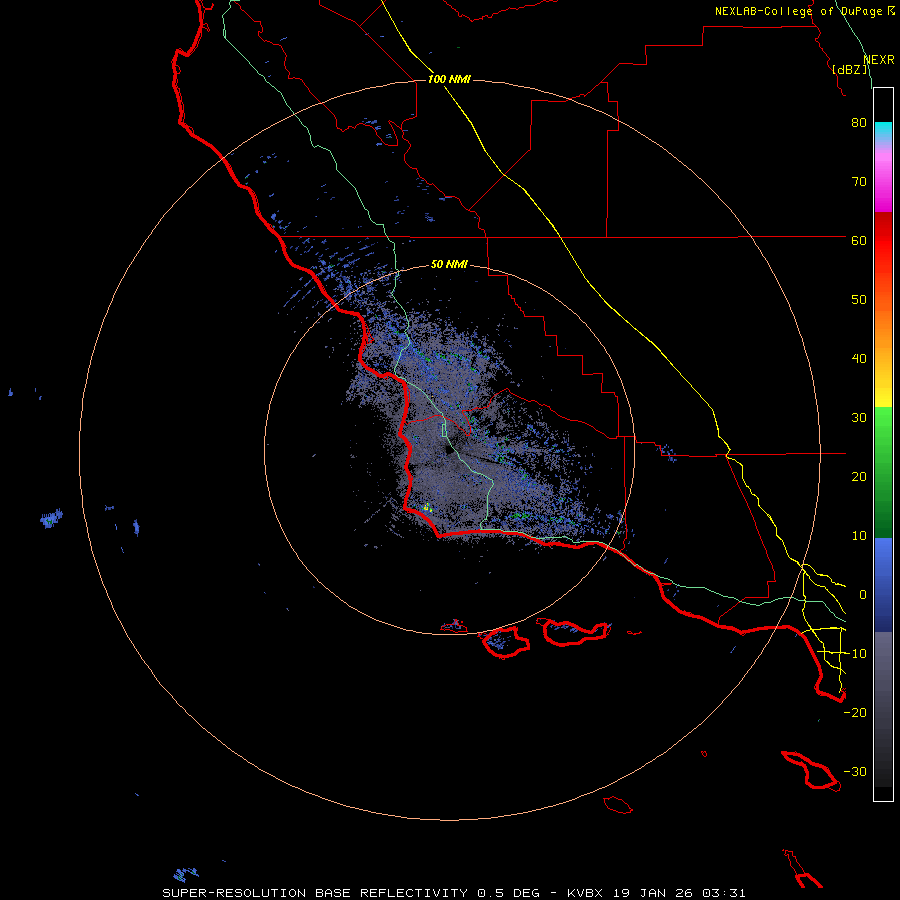900x900 pixels.
Task: Click the 100 NMI range ring label
Action: 449,79
